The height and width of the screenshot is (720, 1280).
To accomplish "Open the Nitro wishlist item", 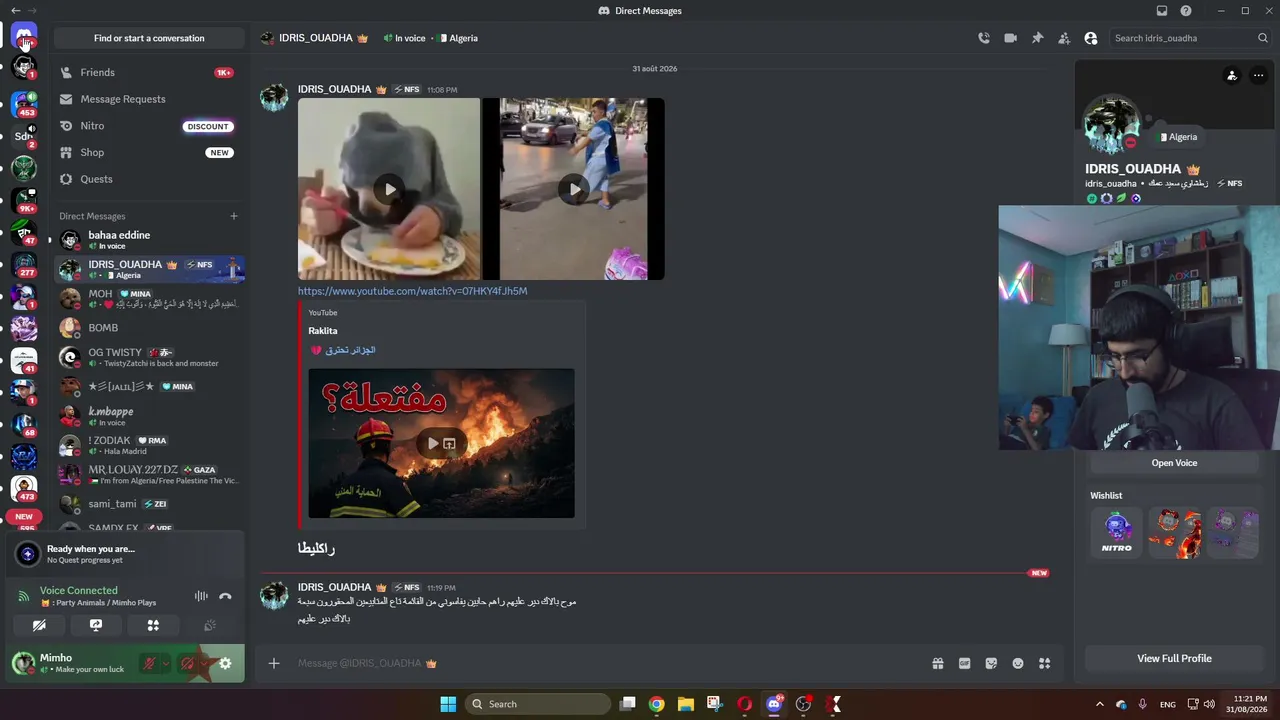I will 1117,533.
